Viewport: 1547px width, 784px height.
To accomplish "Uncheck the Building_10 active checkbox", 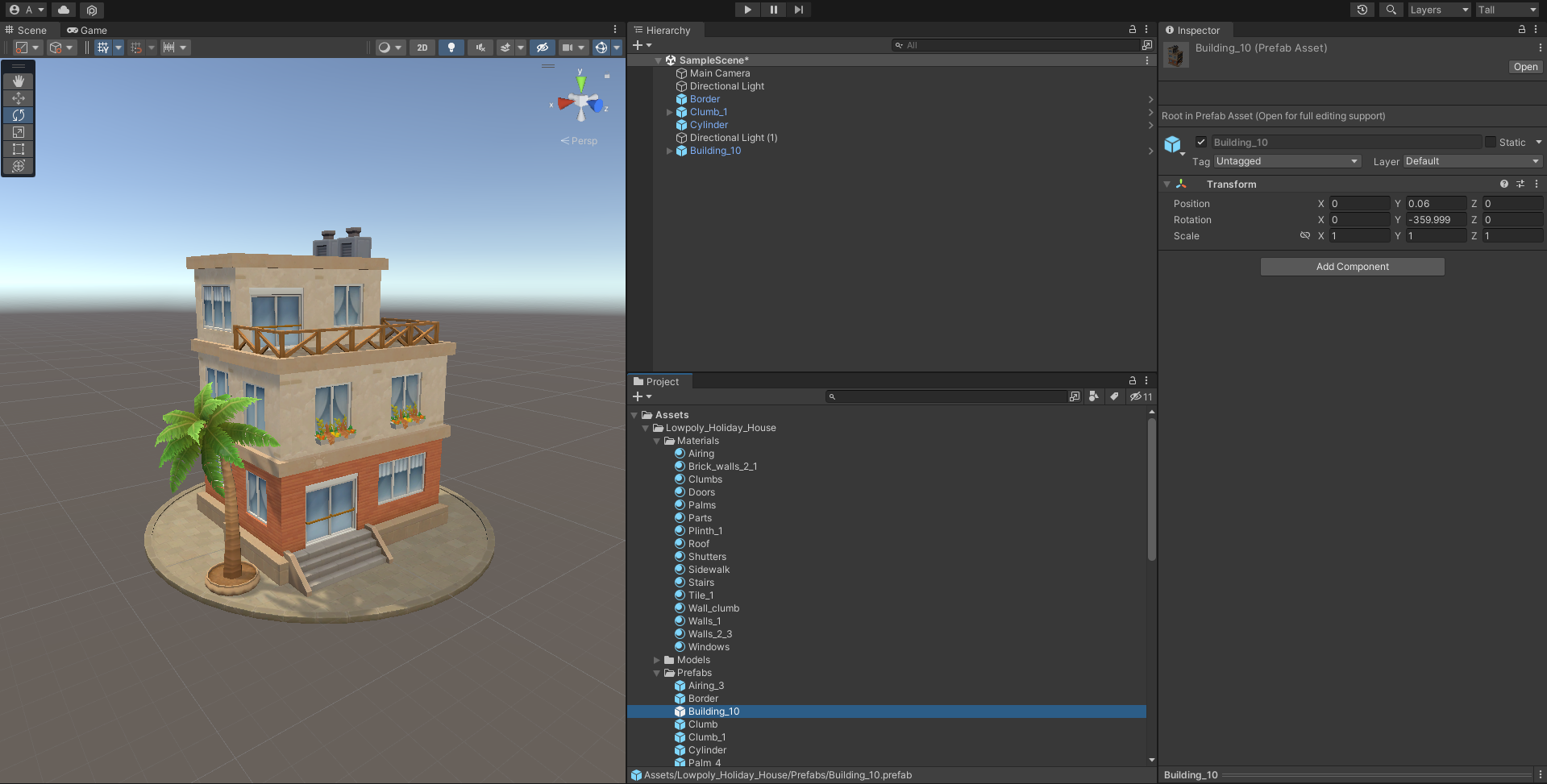I will point(1200,143).
